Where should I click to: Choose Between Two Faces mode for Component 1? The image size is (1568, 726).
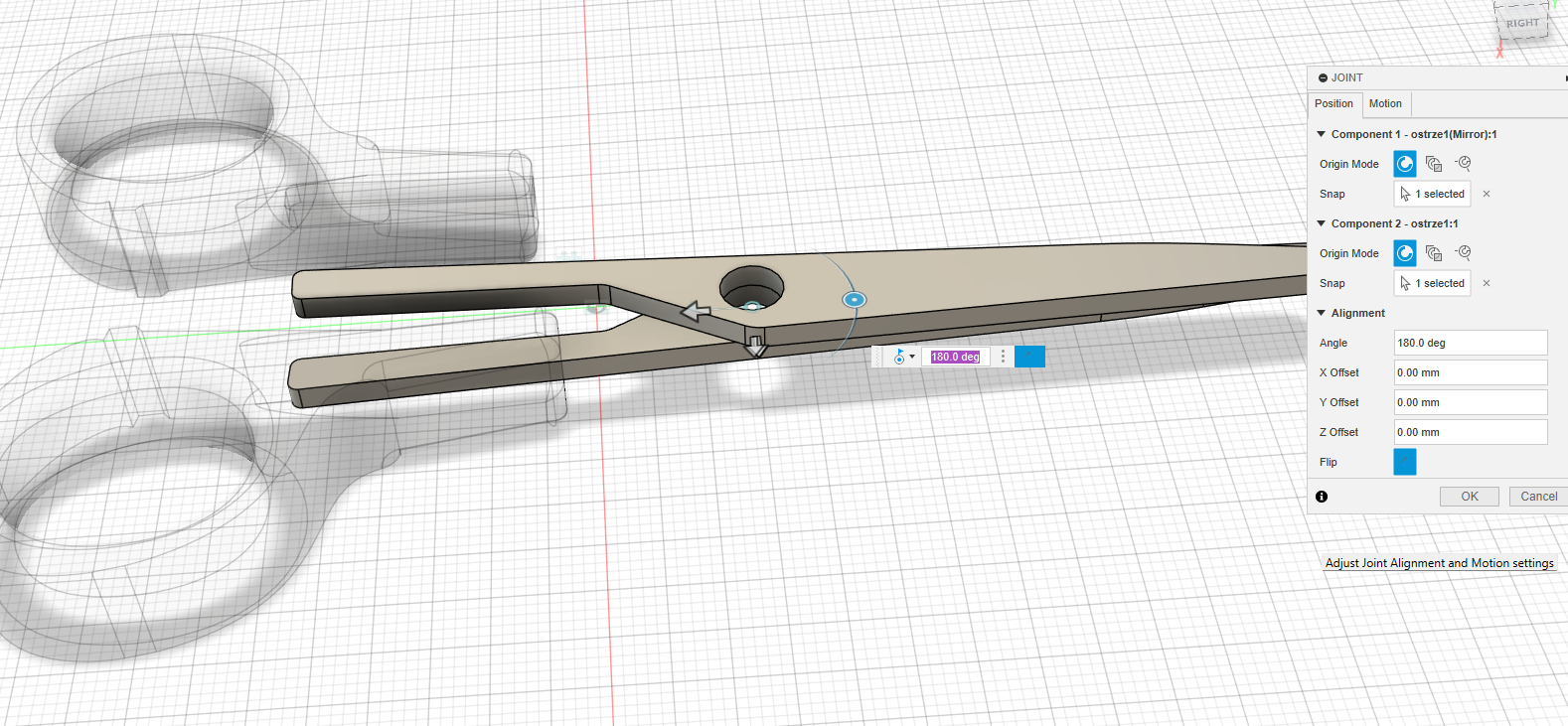(1434, 164)
